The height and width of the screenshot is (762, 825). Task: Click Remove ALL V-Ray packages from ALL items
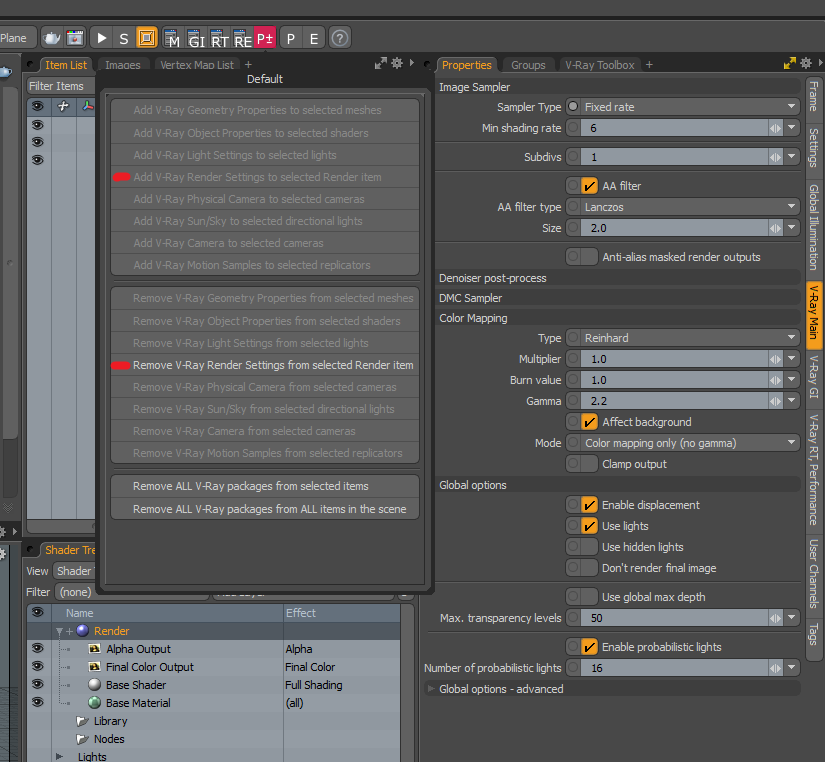pos(265,509)
